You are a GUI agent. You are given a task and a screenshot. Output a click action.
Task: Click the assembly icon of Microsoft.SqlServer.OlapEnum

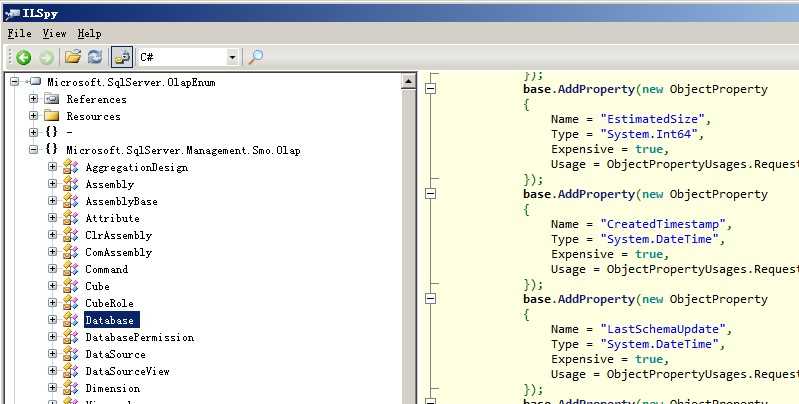click(x=34, y=82)
